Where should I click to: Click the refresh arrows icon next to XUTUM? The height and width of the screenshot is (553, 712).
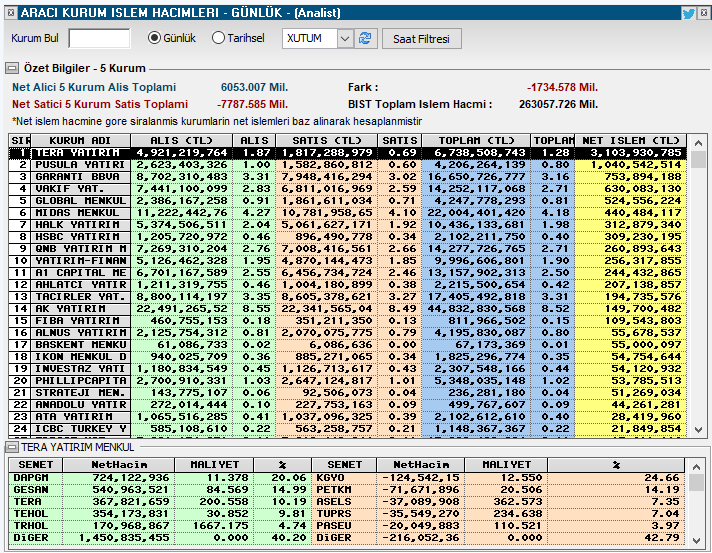pos(365,39)
